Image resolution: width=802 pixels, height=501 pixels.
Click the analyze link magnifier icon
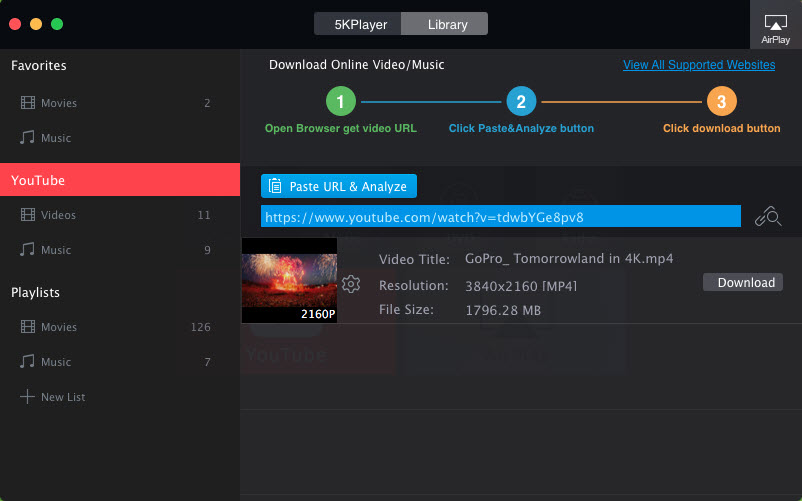coord(768,216)
